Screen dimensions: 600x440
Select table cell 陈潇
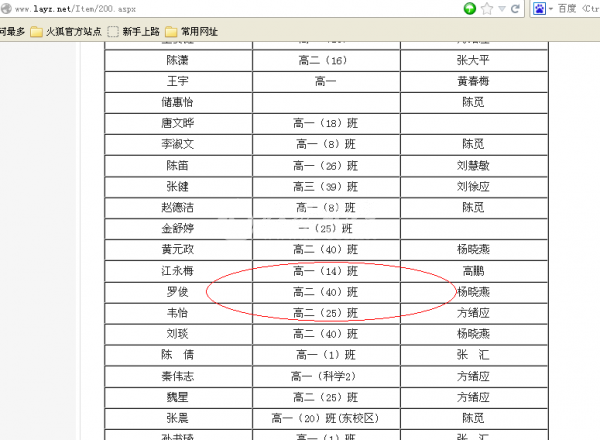point(178,60)
